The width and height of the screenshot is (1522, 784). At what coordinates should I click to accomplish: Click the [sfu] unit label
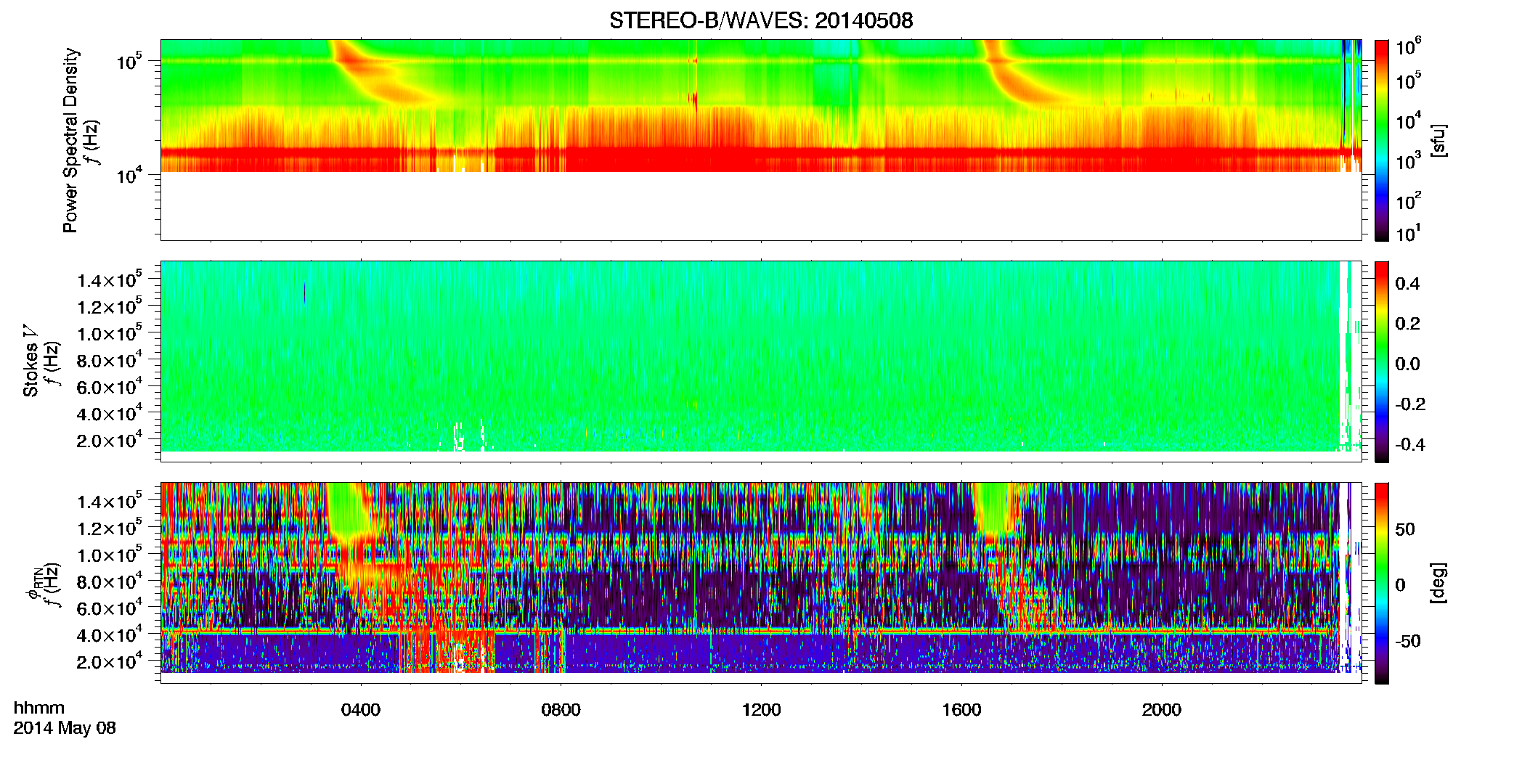[1438, 140]
